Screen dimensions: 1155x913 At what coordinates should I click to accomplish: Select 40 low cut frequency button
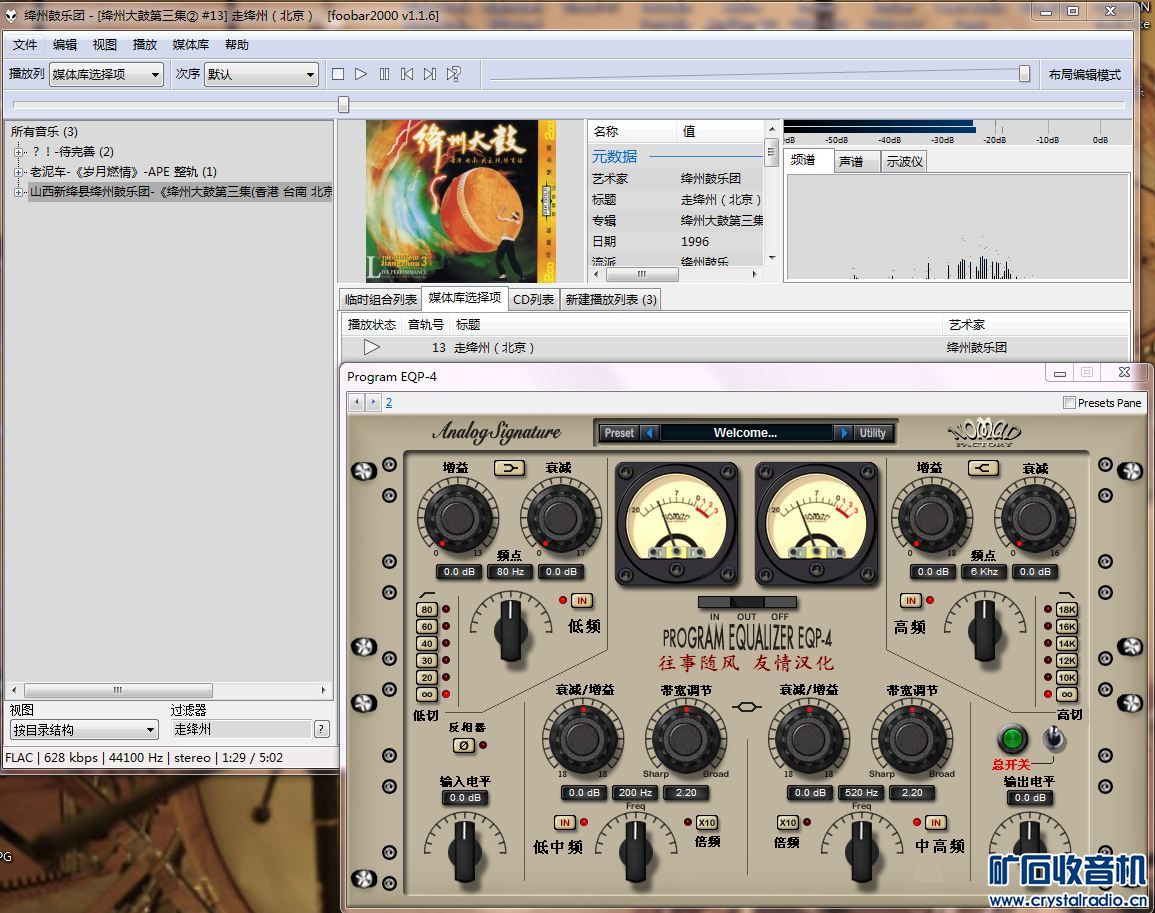point(427,643)
